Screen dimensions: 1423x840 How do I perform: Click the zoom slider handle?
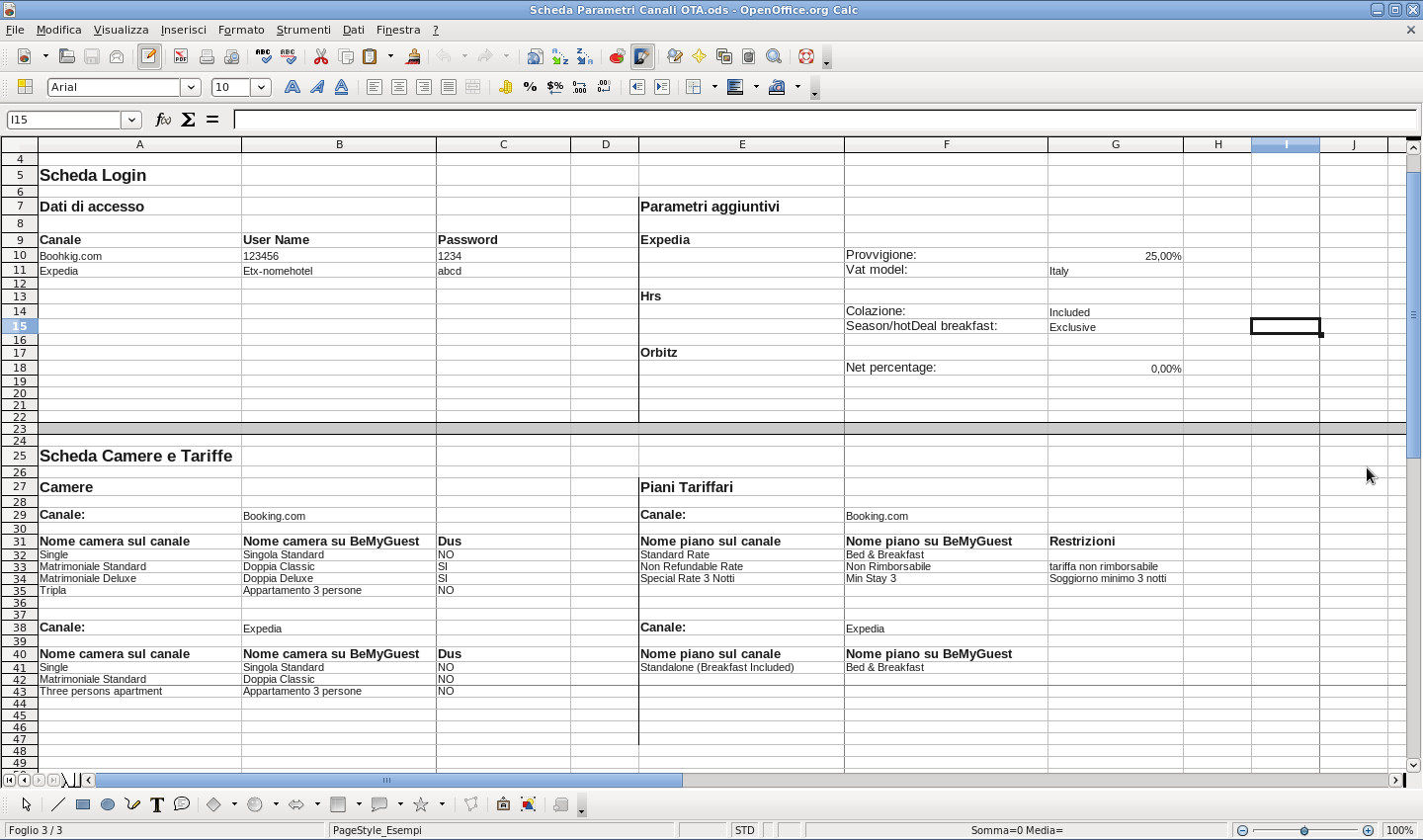pyautogui.click(x=1304, y=830)
